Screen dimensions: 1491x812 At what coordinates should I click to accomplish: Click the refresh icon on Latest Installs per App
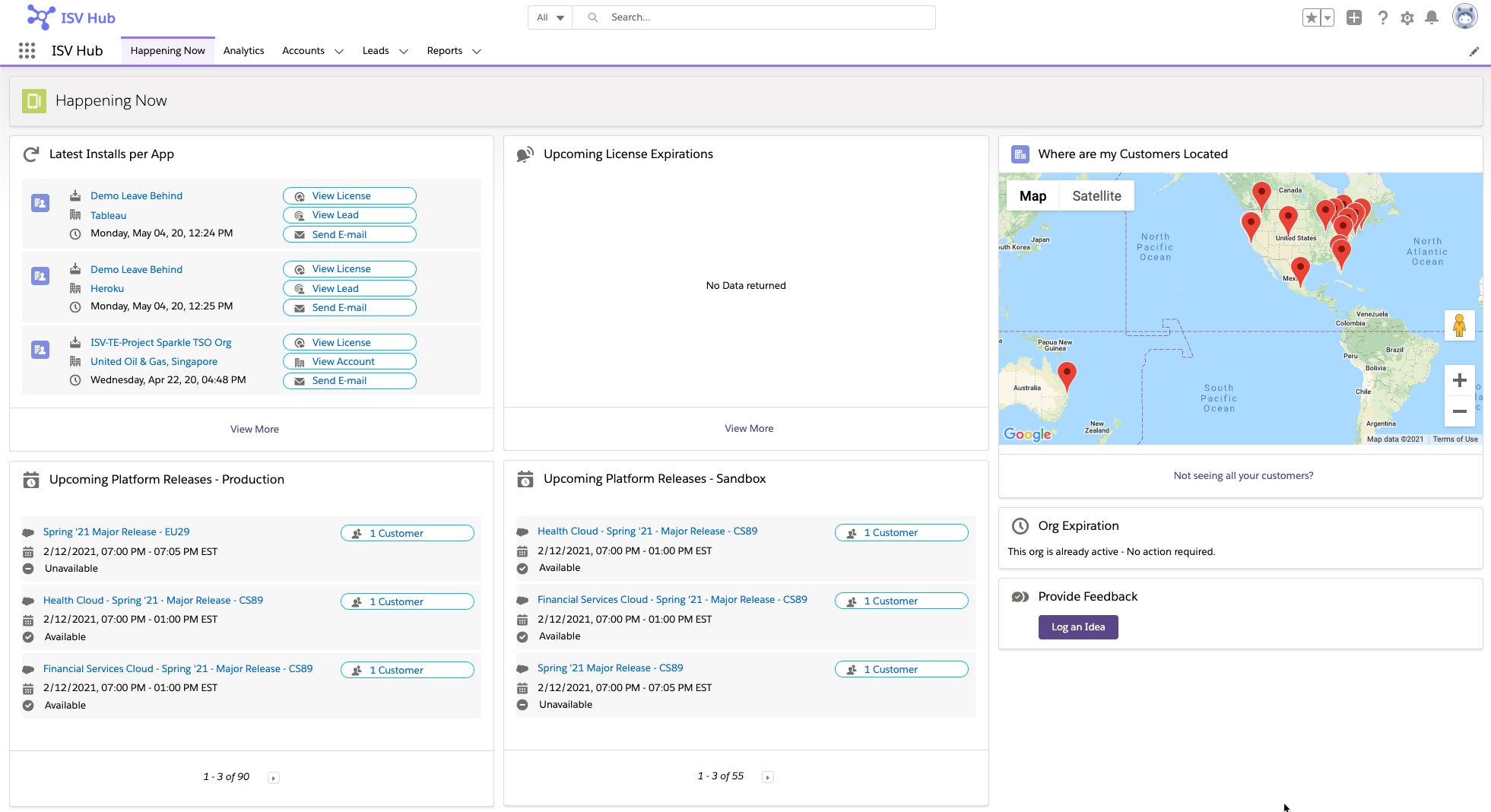point(30,154)
